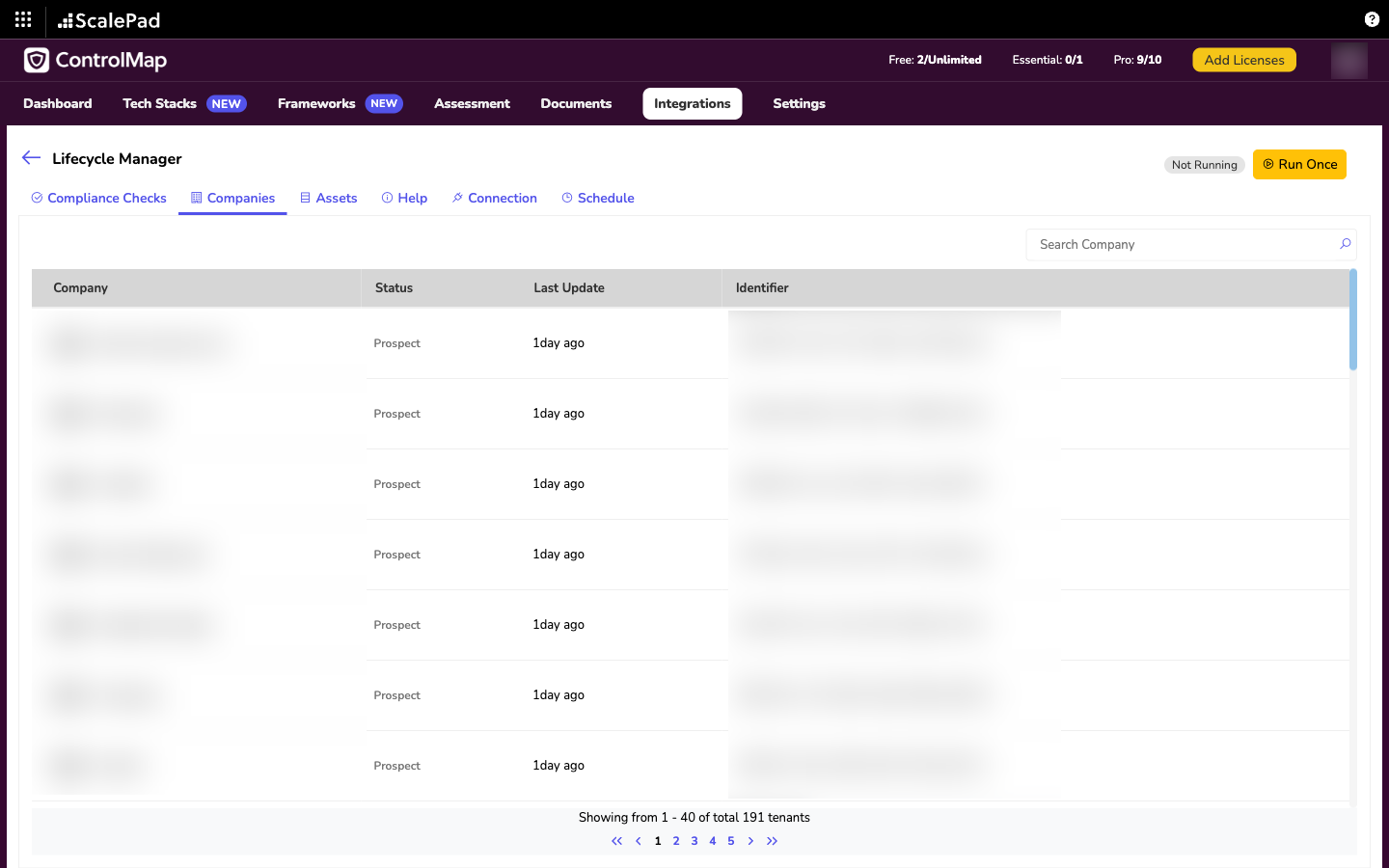Click the Pro: 9/10 license count

click(1137, 60)
